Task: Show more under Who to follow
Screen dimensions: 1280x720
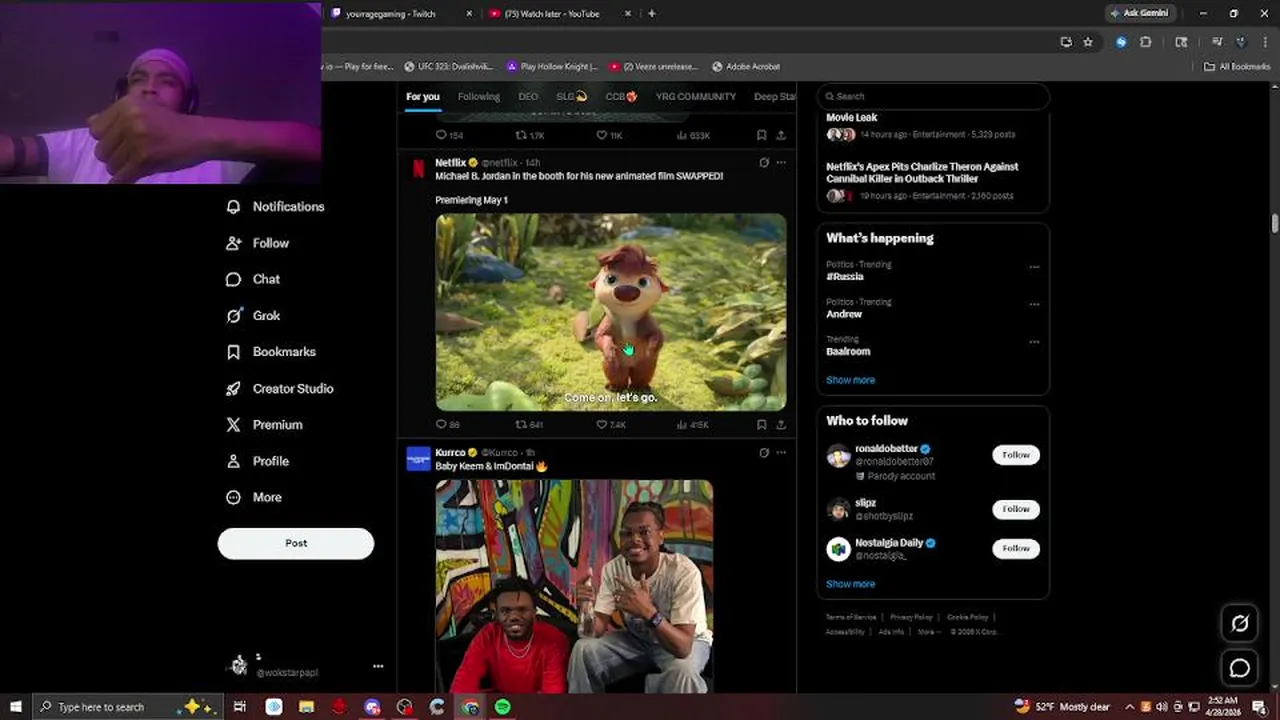Action: point(850,584)
